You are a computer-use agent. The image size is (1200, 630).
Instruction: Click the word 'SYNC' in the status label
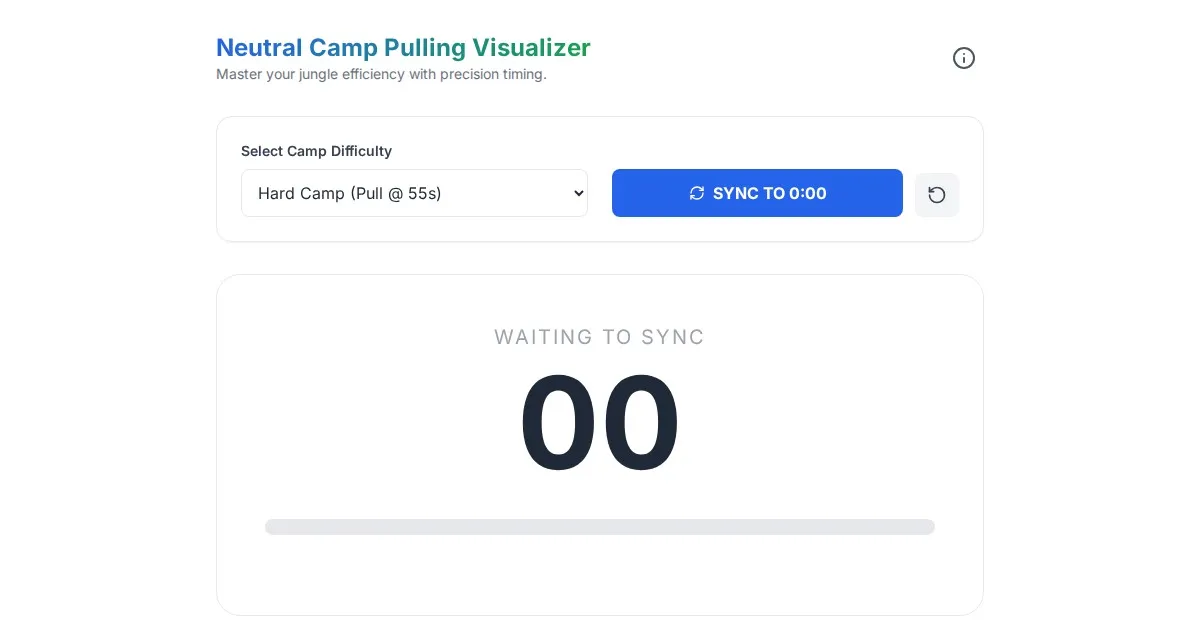(673, 337)
